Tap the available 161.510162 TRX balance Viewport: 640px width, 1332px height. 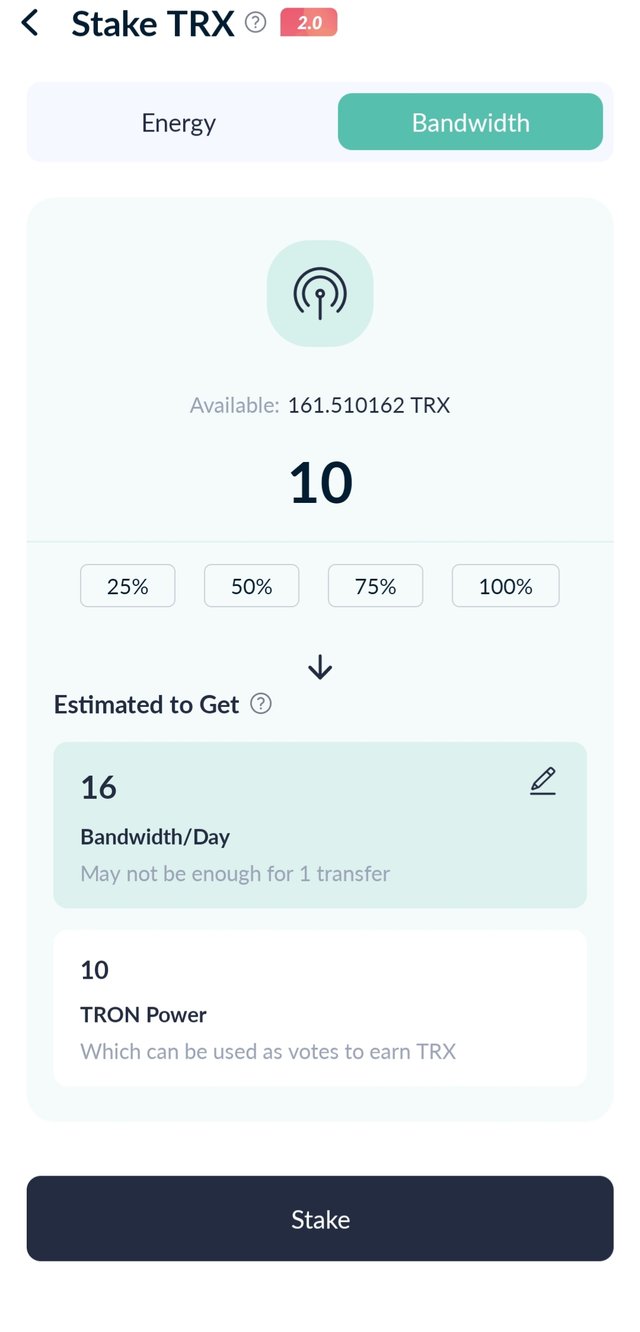pos(368,405)
